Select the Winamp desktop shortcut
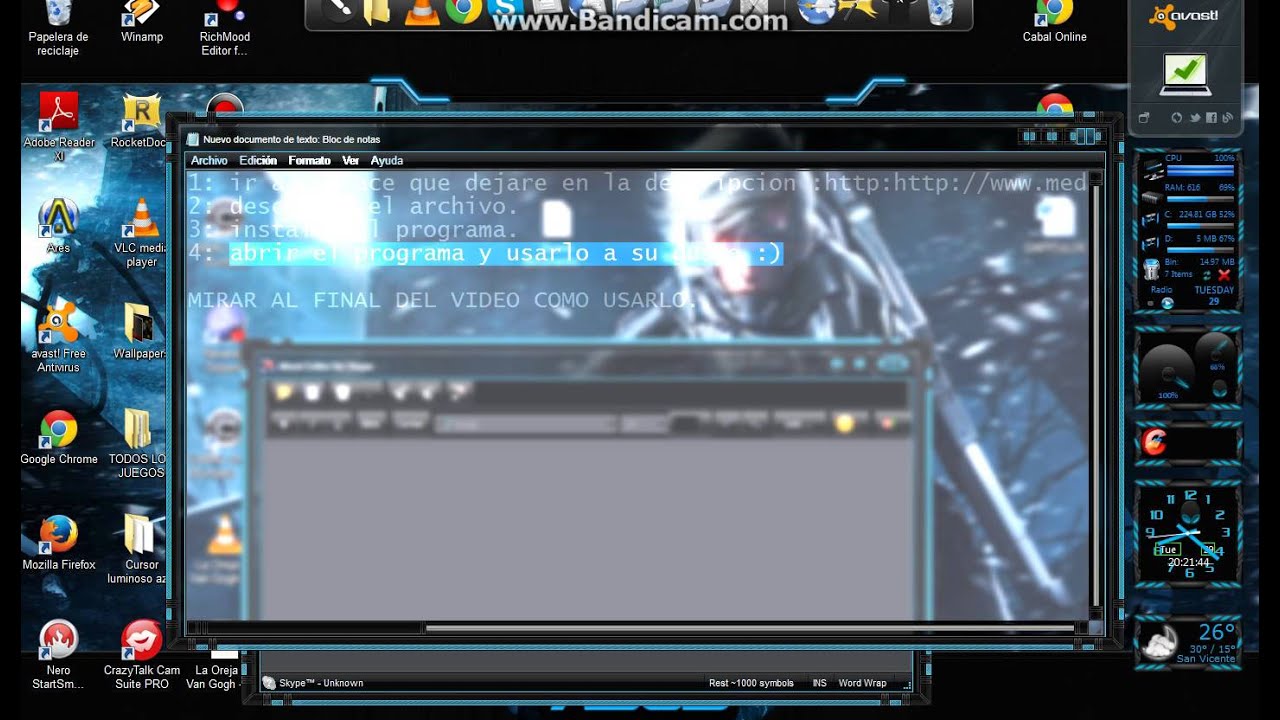 click(141, 24)
